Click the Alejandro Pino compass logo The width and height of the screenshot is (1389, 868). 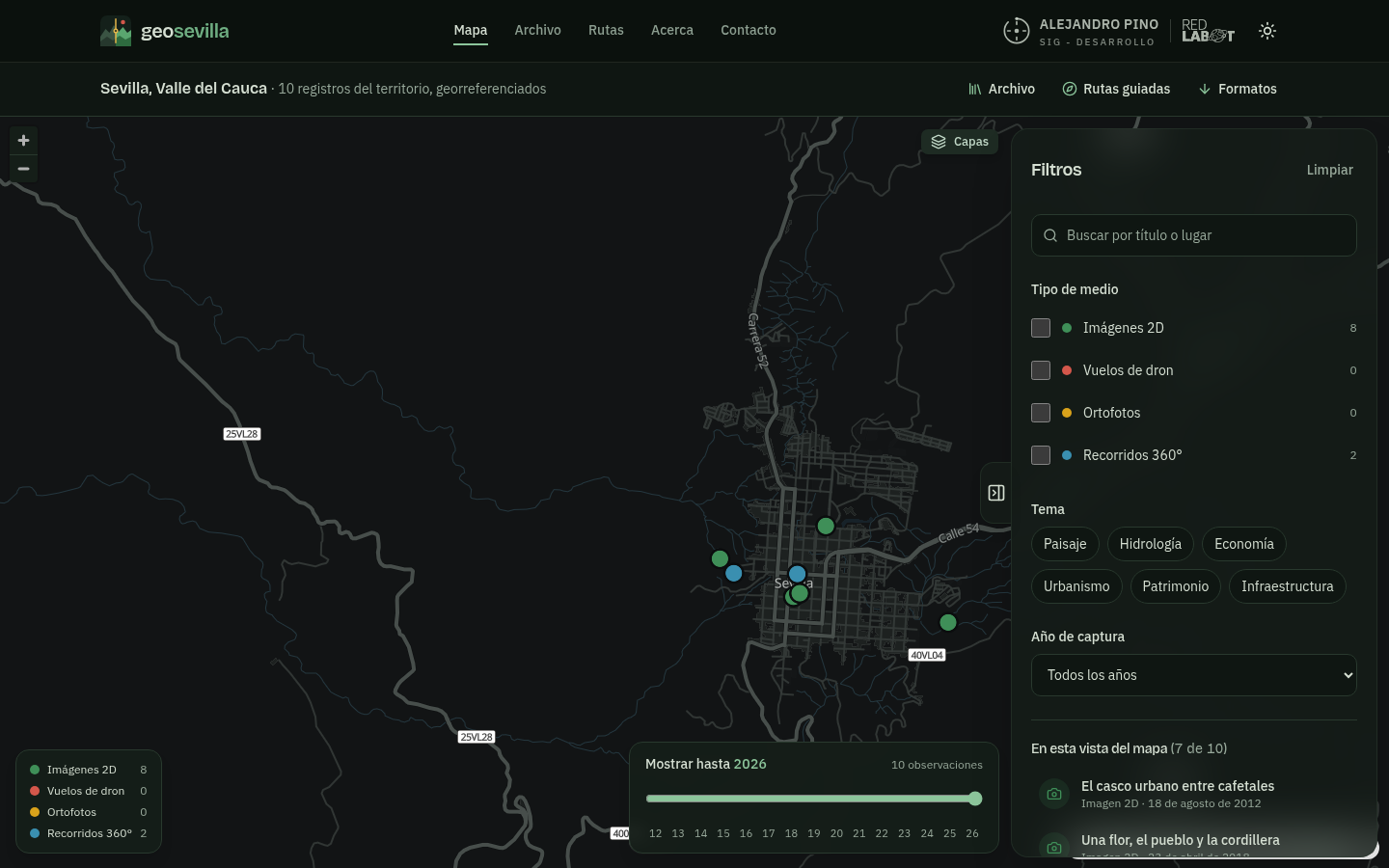click(1017, 31)
